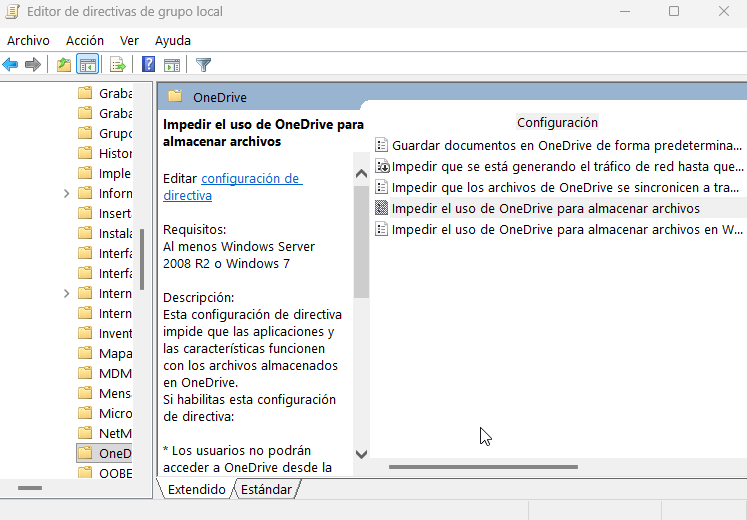This screenshot has width=747, height=520.
Task: Click the folder icon next to NetM
Action: point(85,433)
